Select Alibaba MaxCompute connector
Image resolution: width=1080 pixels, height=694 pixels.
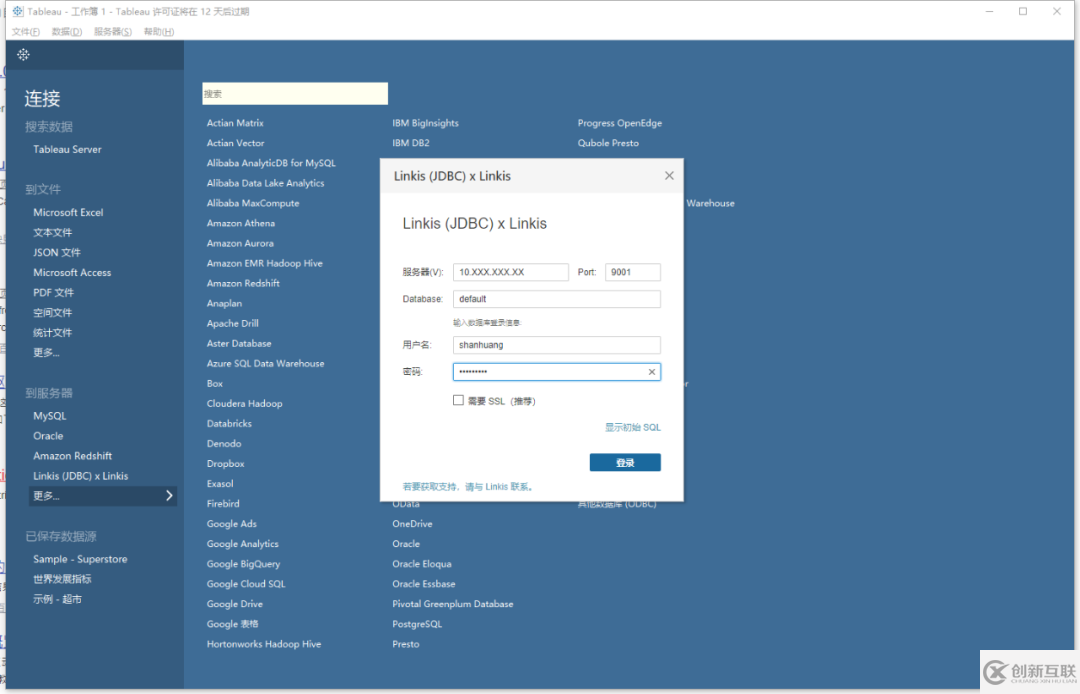[x=253, y=203]
